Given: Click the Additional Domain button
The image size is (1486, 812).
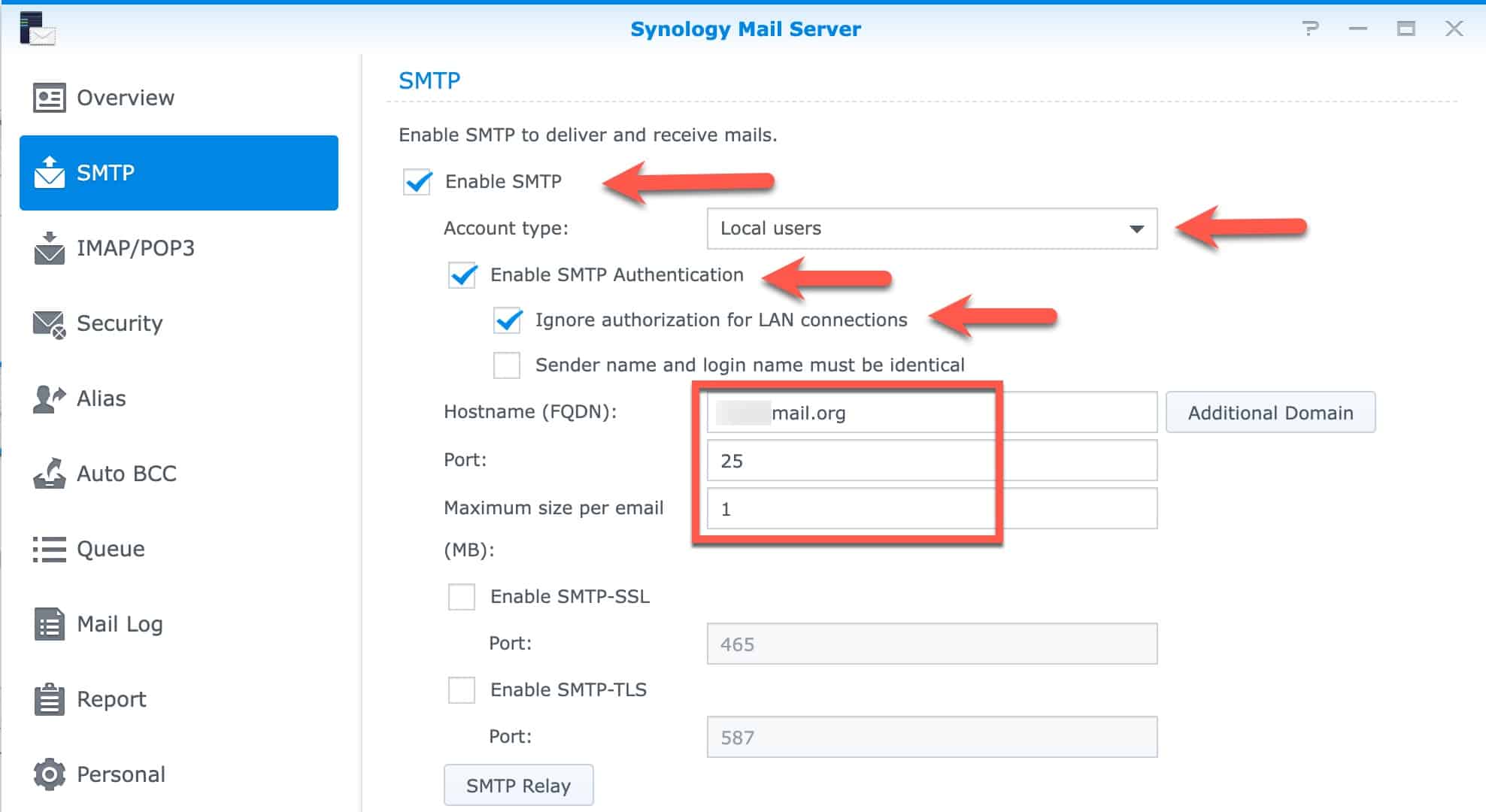Looking at the screenshot, I should pyautogui.click(x=1270, y=412).
